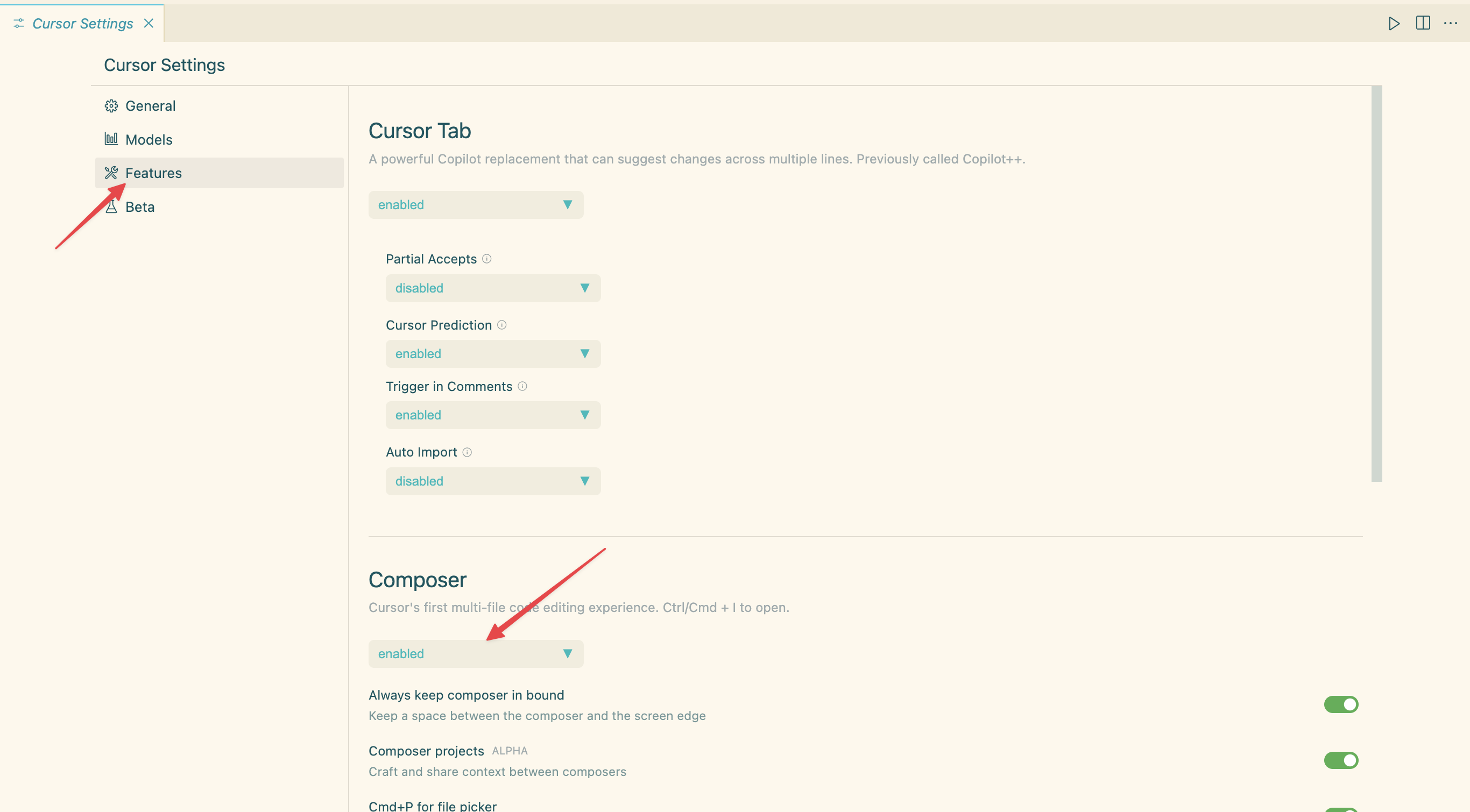This screenshot has width=1470, height=812.
Task: Click the settings panel vertical scrollbar
Action: (1376, 284)
